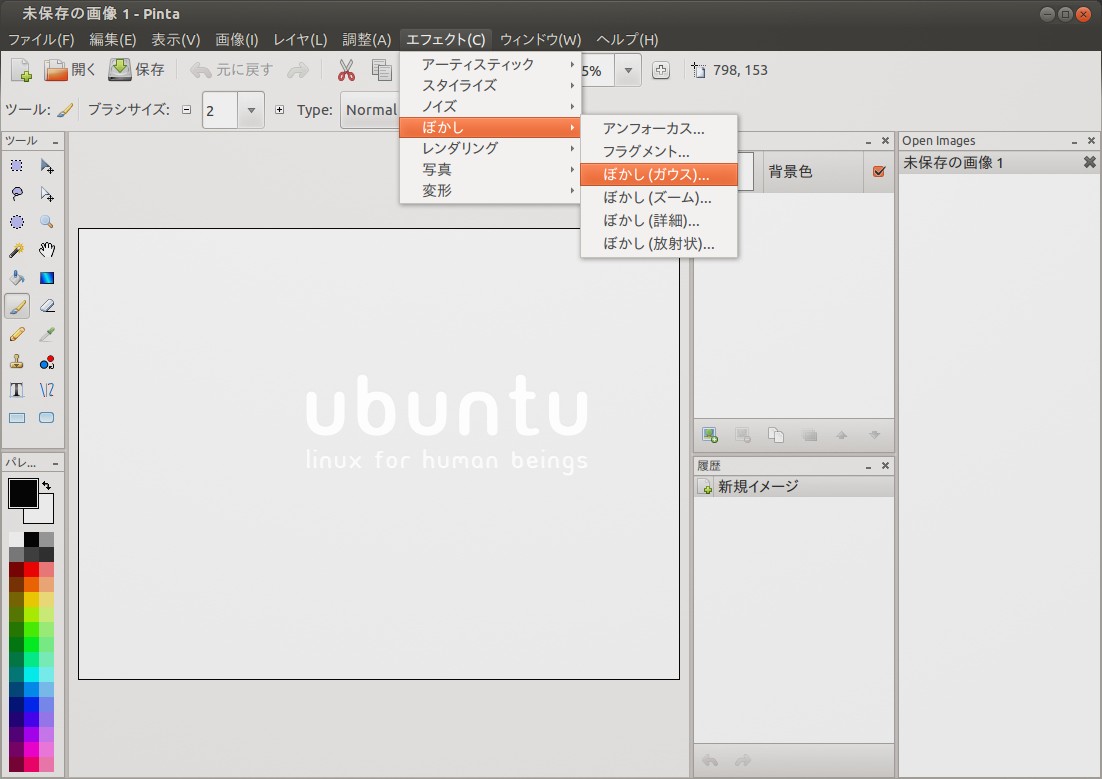1102x779 pixels.
Task: Choose ぼかし (詳細)... menu entry
Action: point(659,221)
